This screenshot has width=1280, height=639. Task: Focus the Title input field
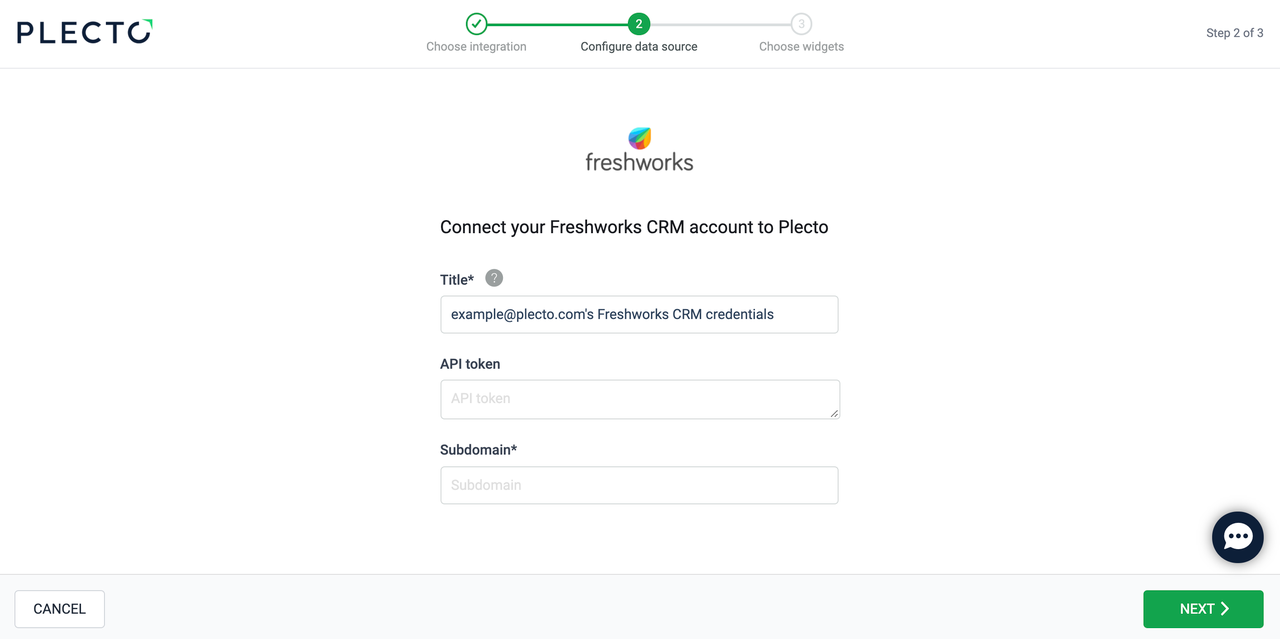639,314
